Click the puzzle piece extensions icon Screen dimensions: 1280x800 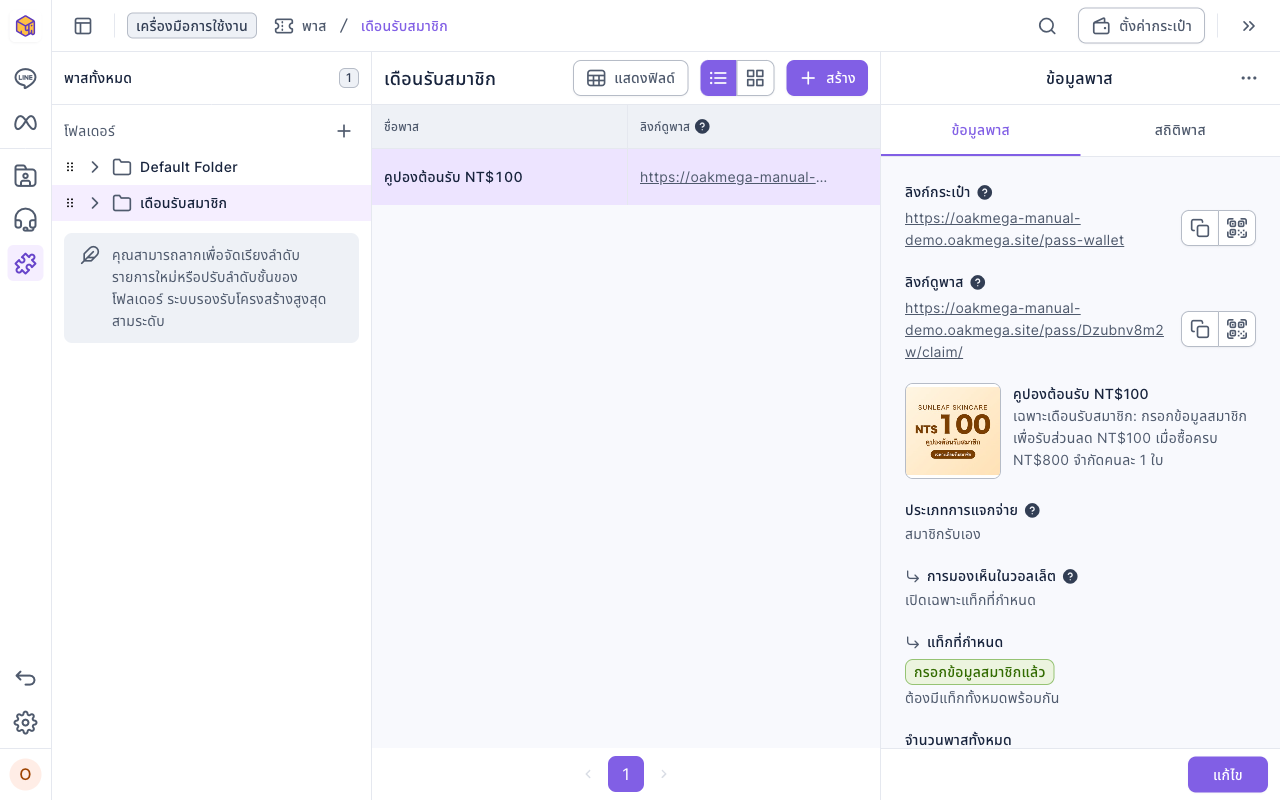click(x=25, y=263)
